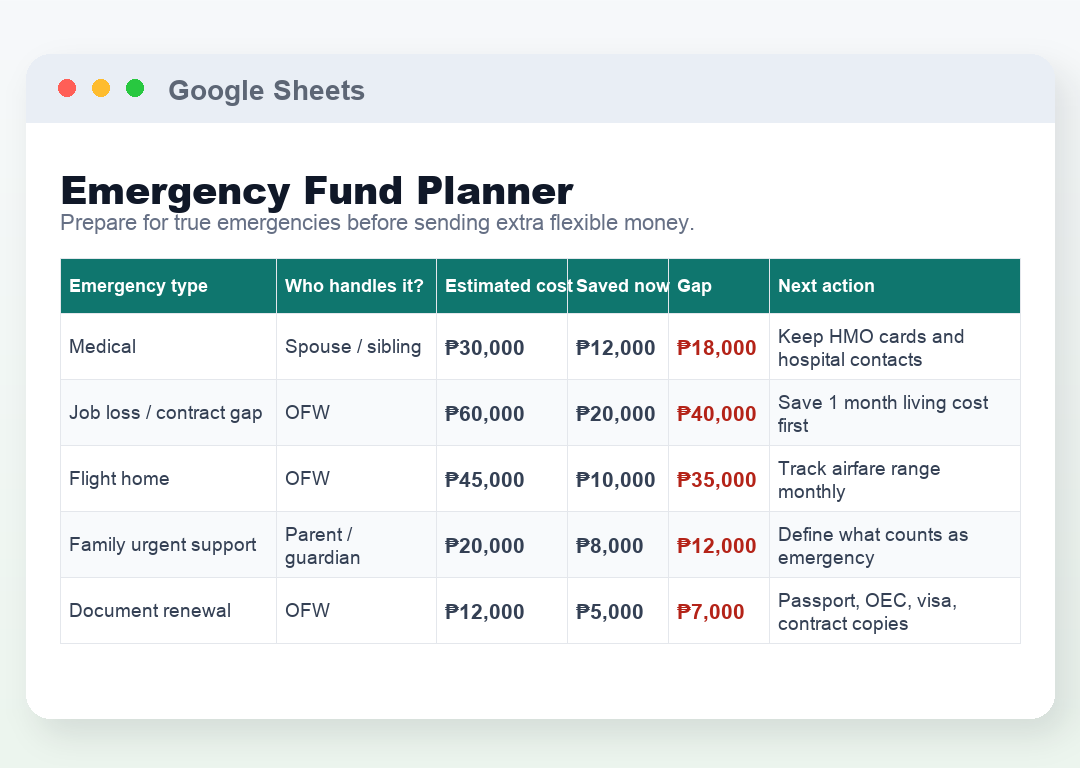This screenshot has width=1080, height=768.
Task: Click the Parent / guardian cell
Action: (x=356, y=545)
